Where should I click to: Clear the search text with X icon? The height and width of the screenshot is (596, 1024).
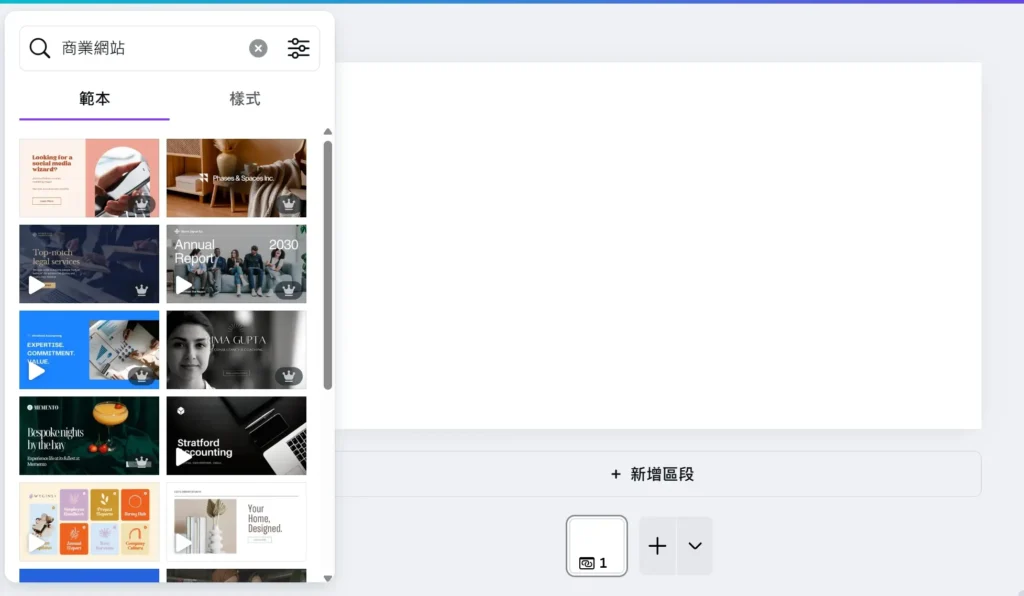pyautogui.click(x=258, y=48)
